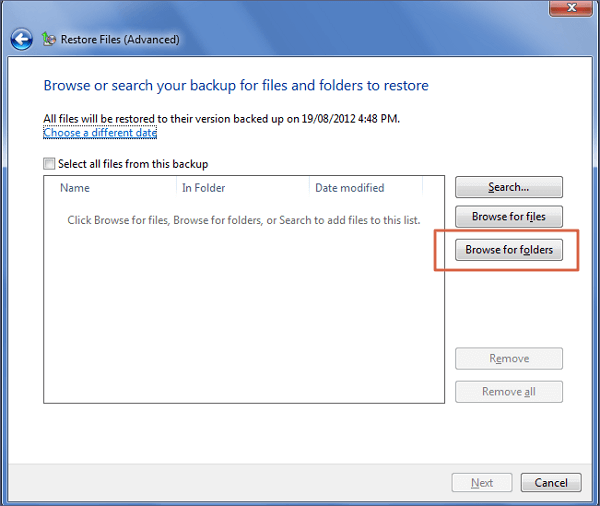The height and width of the screenshot is (506, 600).
Task: Click inside the empty restore file list
Action: click(243, 320)
